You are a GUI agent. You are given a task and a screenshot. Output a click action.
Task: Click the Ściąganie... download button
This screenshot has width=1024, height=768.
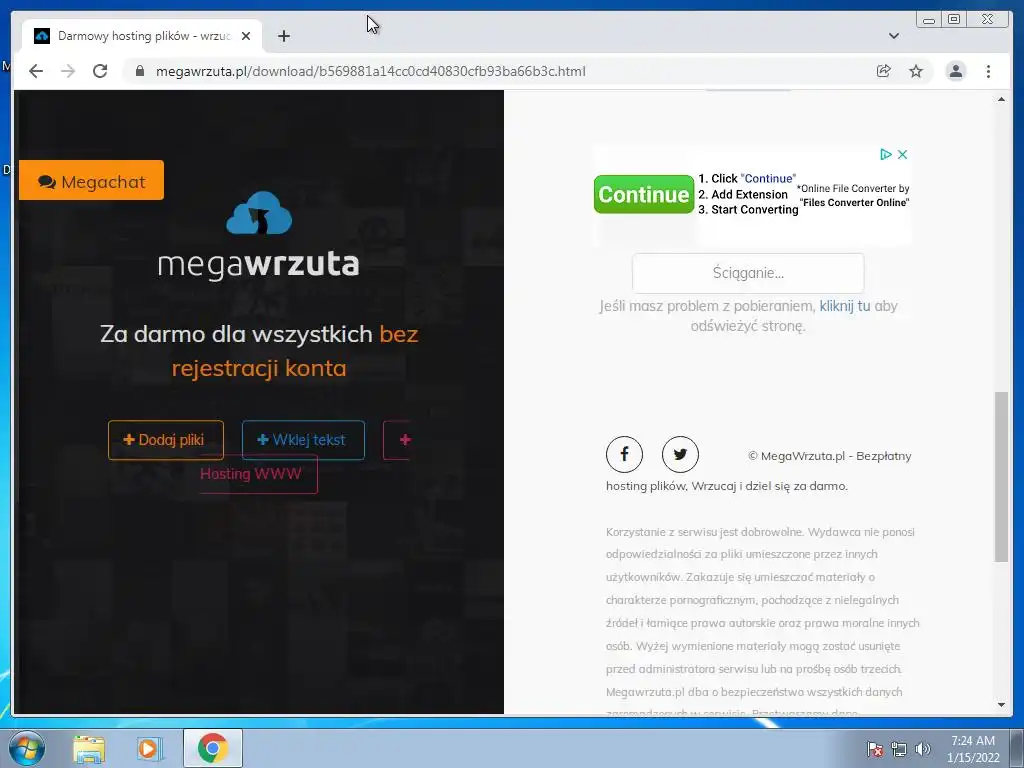[748, 273]
